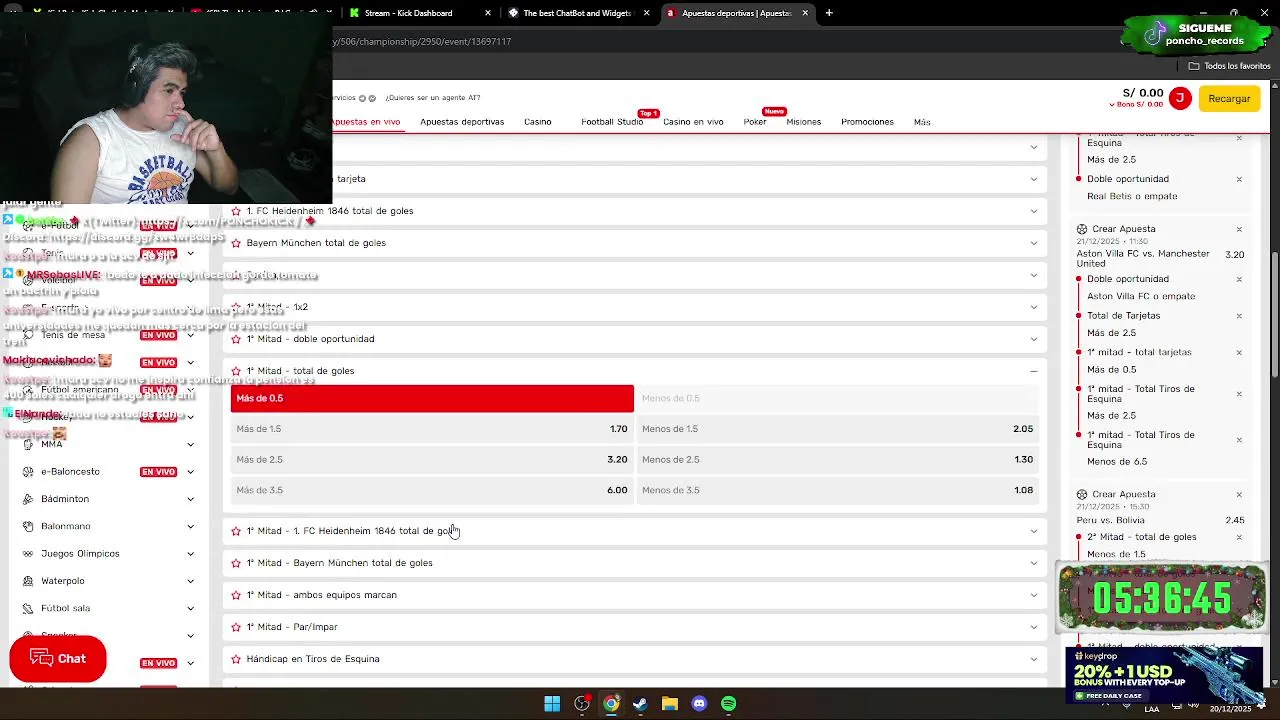Remove 'Real Betis o empate' Doble oportunidad selection
The height and width of the screenshot is (720, 1280).
tap(1239, 180)
